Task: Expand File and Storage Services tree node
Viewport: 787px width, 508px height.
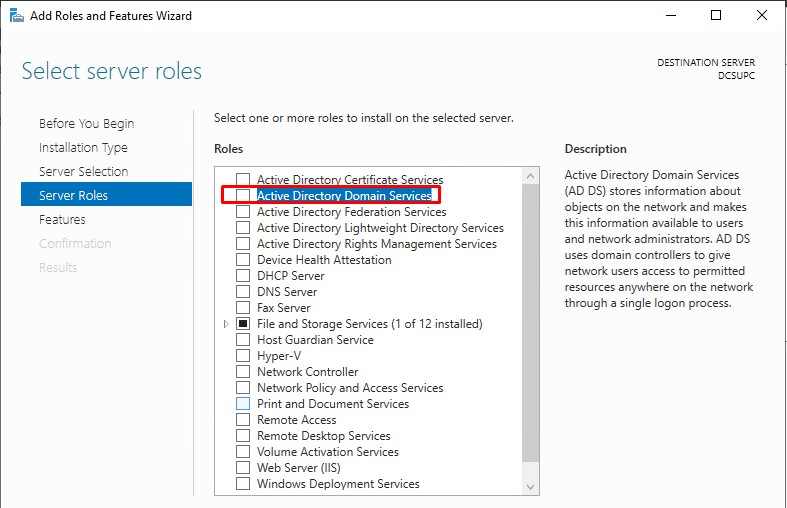Action: 226,324
